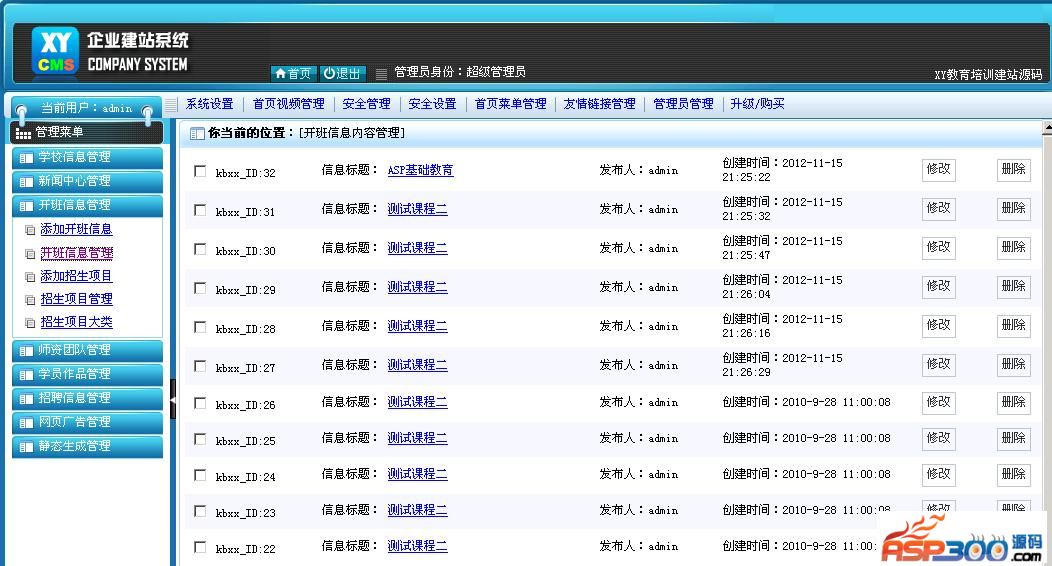Expand the 学校信息管理 sidebar section
This screenshot has height=566, width=1052.
pos(87,157)
